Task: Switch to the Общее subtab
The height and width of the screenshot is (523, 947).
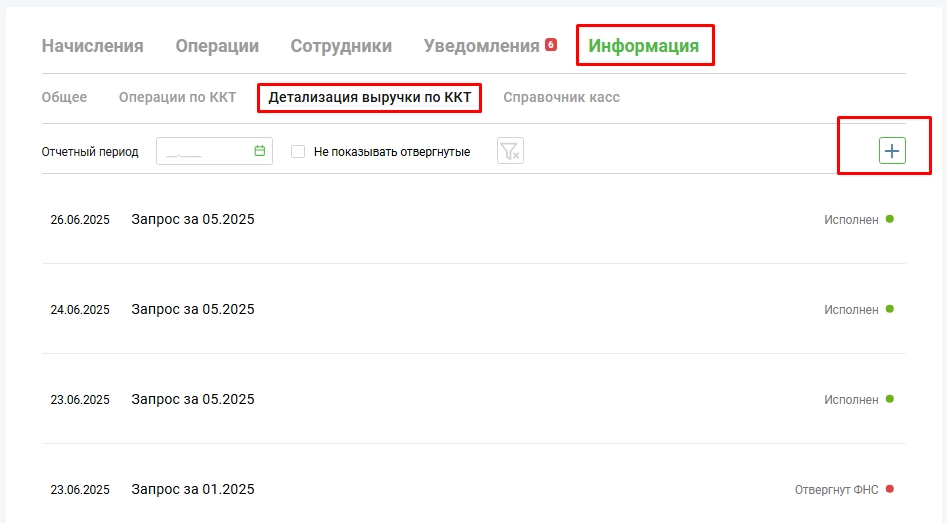Action: [64, 97]
